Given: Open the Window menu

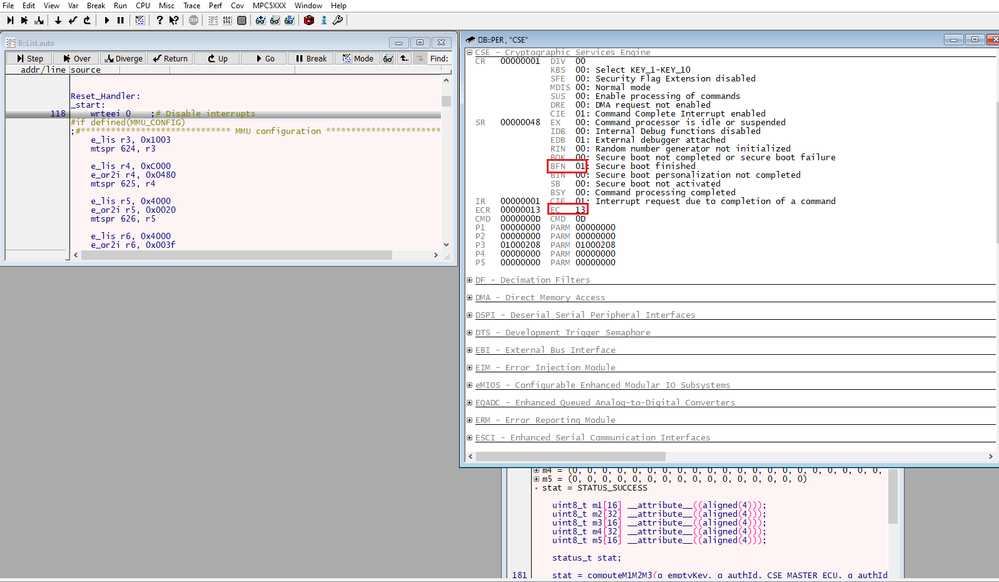Looking at the screenshot, I should coord(308,5).
